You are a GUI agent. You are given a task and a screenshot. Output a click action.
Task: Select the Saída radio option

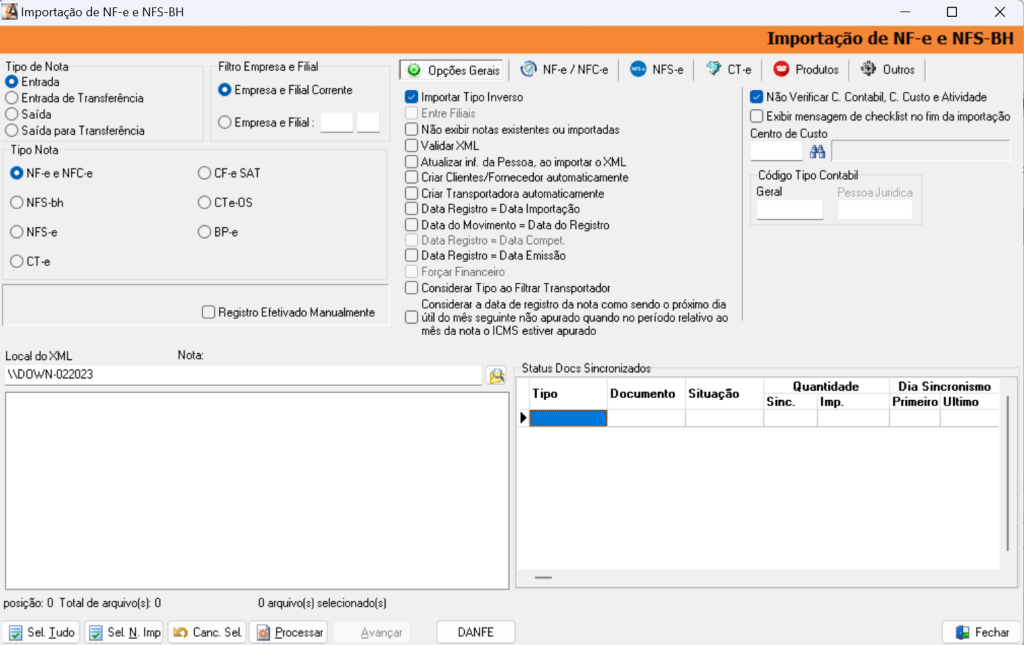pyautogui.click(x=12, y=115)
